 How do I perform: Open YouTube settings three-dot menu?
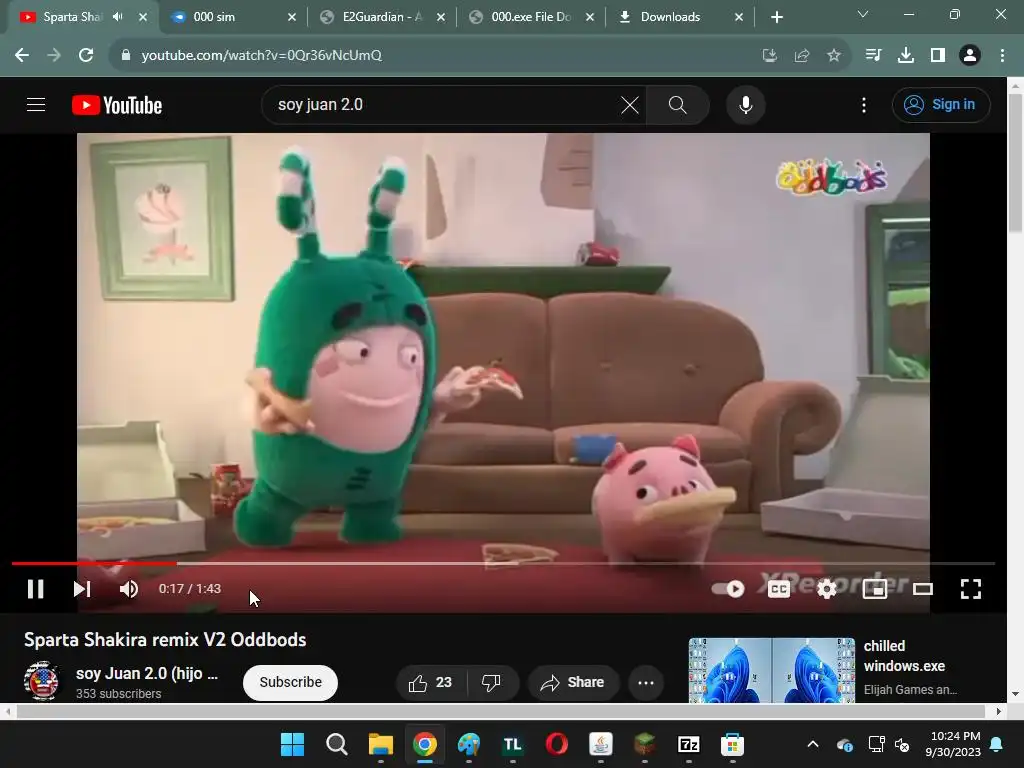pos(864,104)
